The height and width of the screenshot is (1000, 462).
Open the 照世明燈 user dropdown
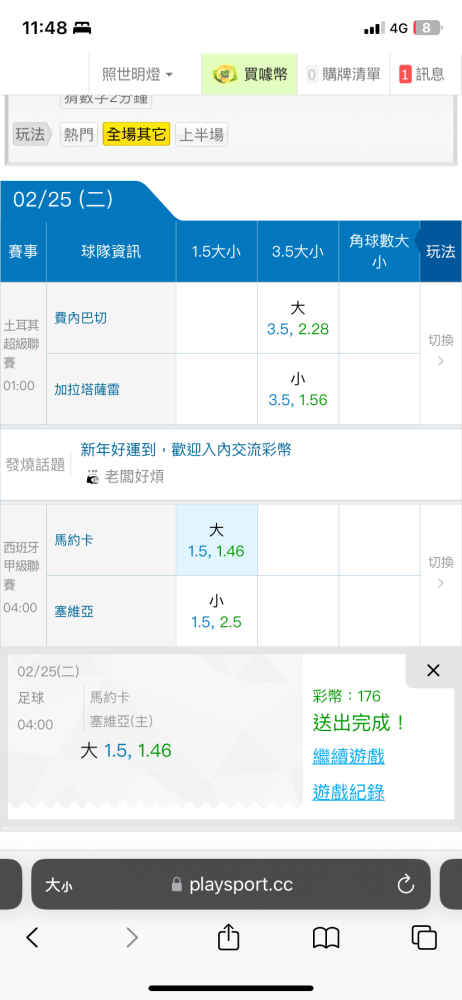point(137,75)
